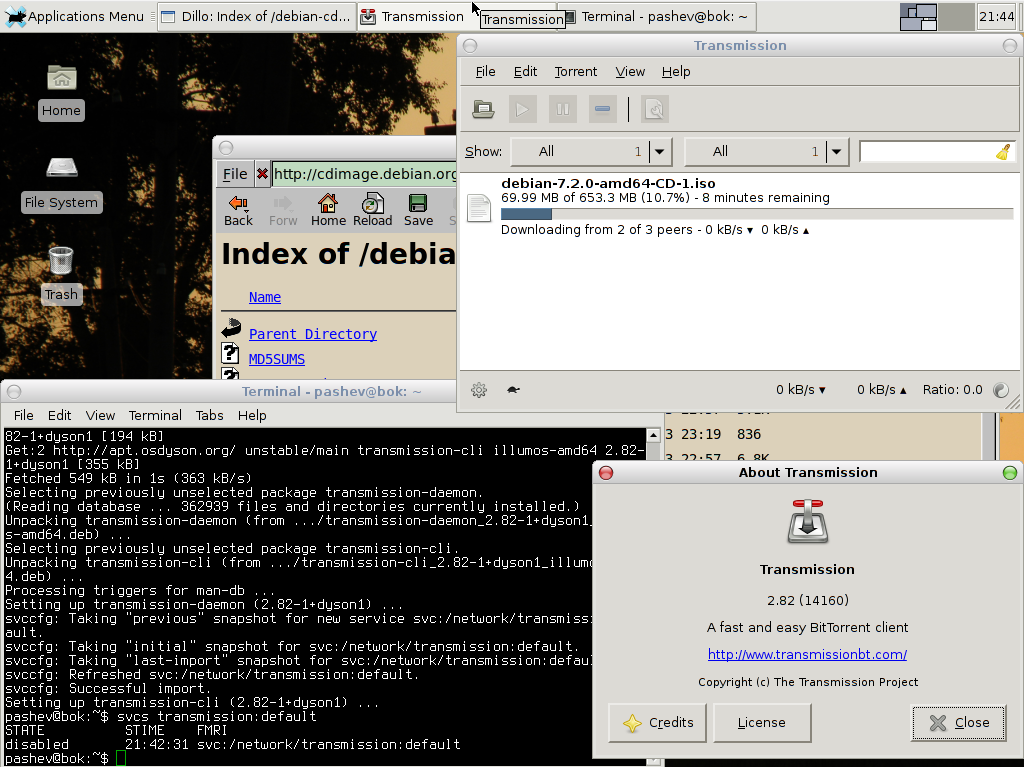Click the terminal scrollbar up arrow

tap(653, 435)
